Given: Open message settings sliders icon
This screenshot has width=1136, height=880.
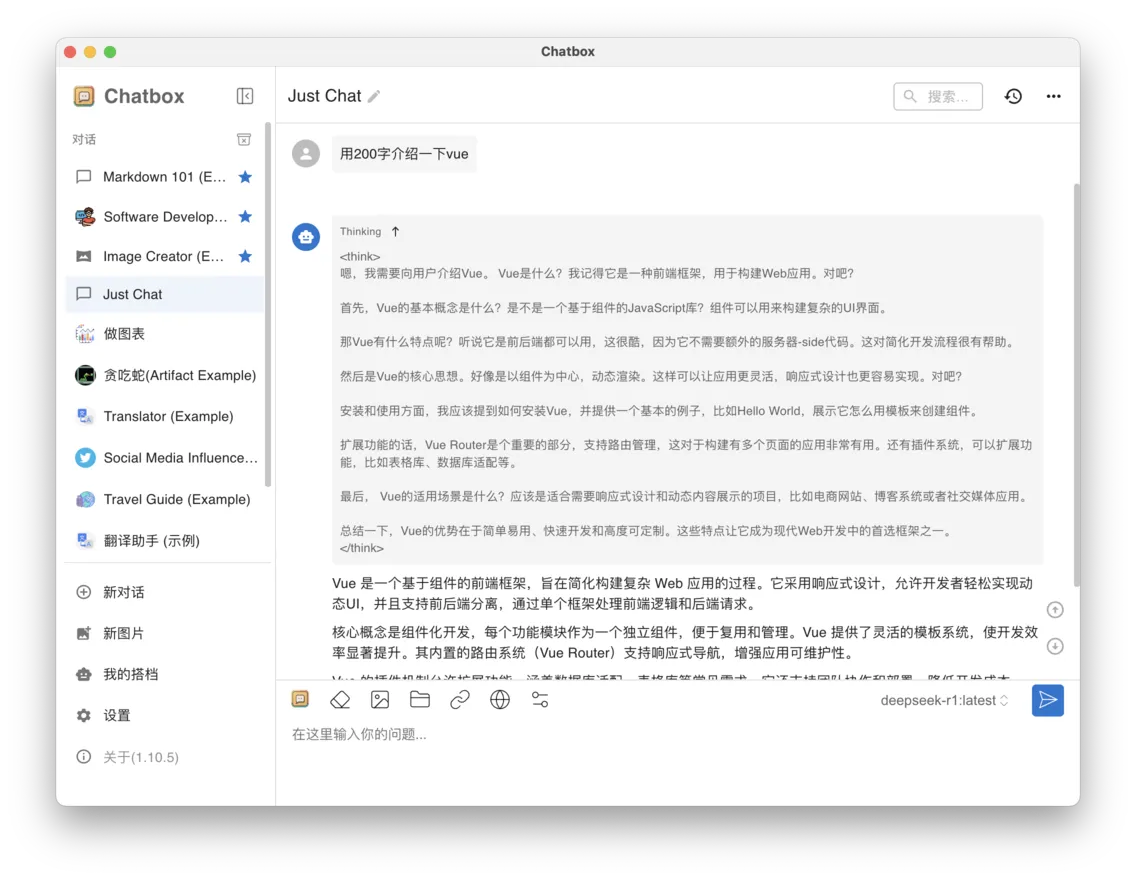Looking at the screenshot, I should [x=540, y=700].
